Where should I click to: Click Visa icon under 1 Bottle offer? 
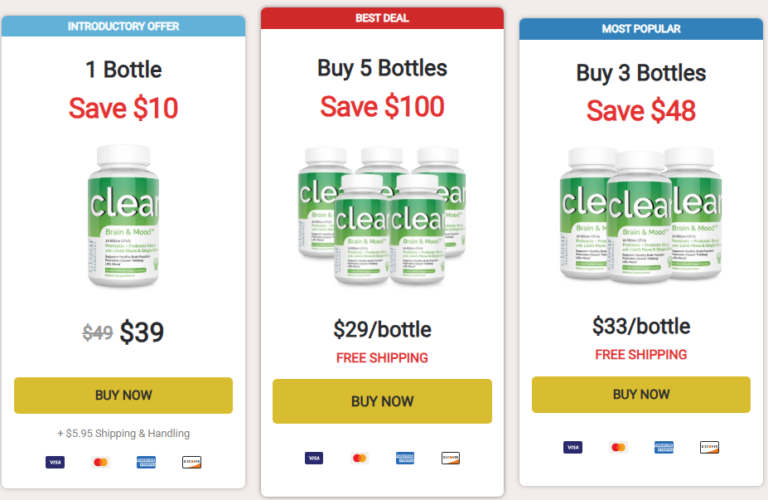click(x=54, y=462)
